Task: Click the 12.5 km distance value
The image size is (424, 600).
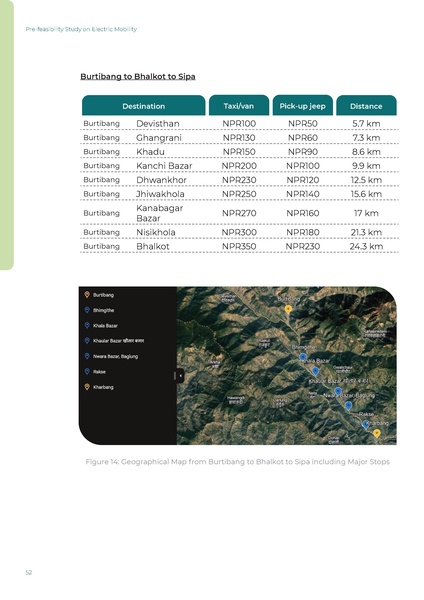Action: [366, 180]
